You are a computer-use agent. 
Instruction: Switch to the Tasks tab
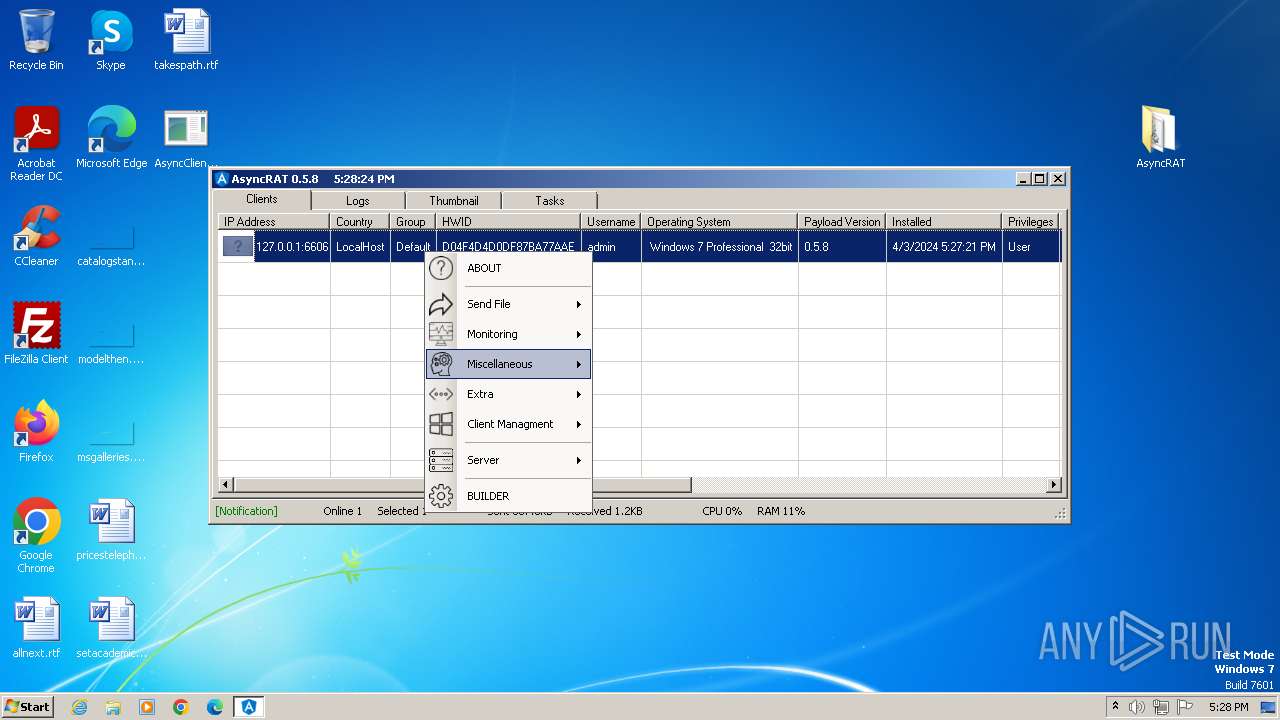tap(549, 201)
